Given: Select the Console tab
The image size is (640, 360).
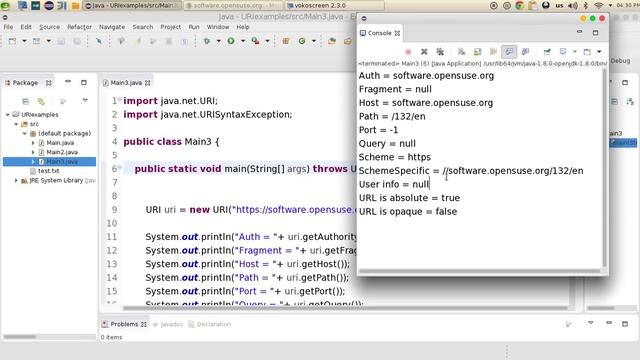Looking at the screenshot, I should click(x=380, y=33).
